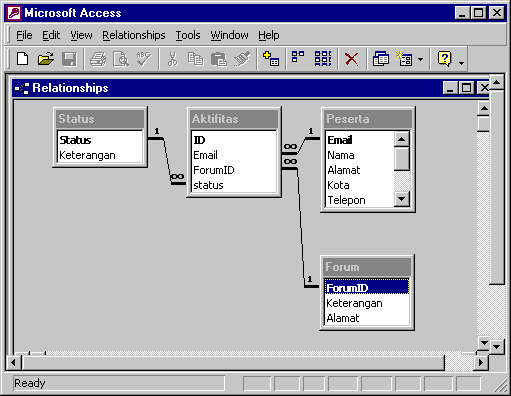Click Relationships pane vertical scroll down arrow

(x=484, y=343)
